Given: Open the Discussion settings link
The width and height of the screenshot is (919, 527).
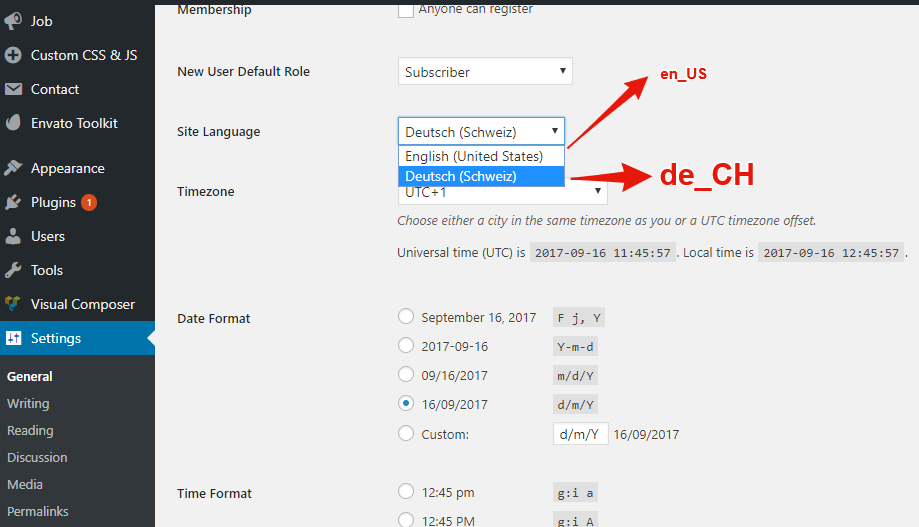Looking at the screenshot, I should point(37,458).
